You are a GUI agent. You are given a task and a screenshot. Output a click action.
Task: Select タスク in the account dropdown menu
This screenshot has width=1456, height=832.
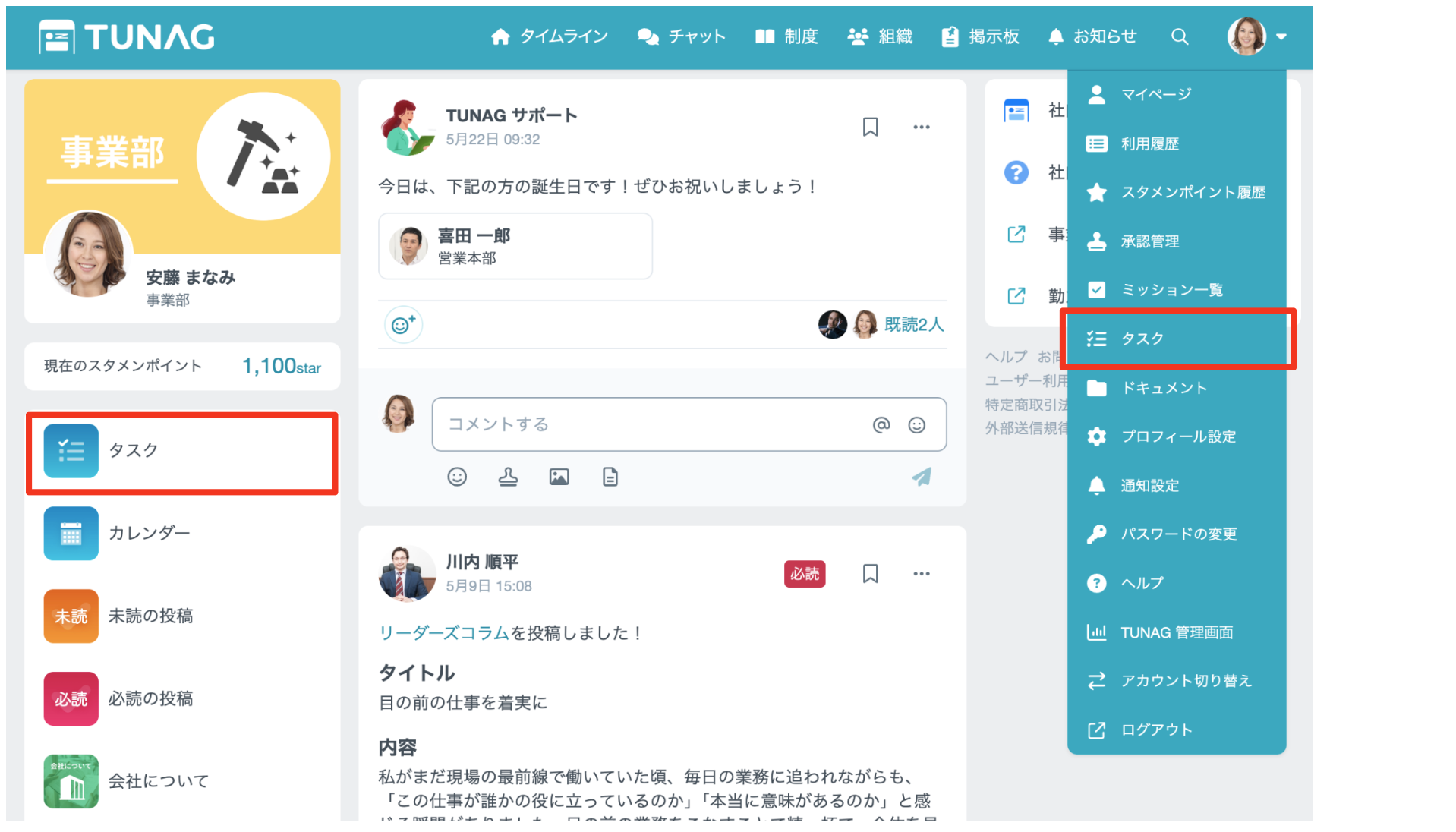[x=1177, y=339]
